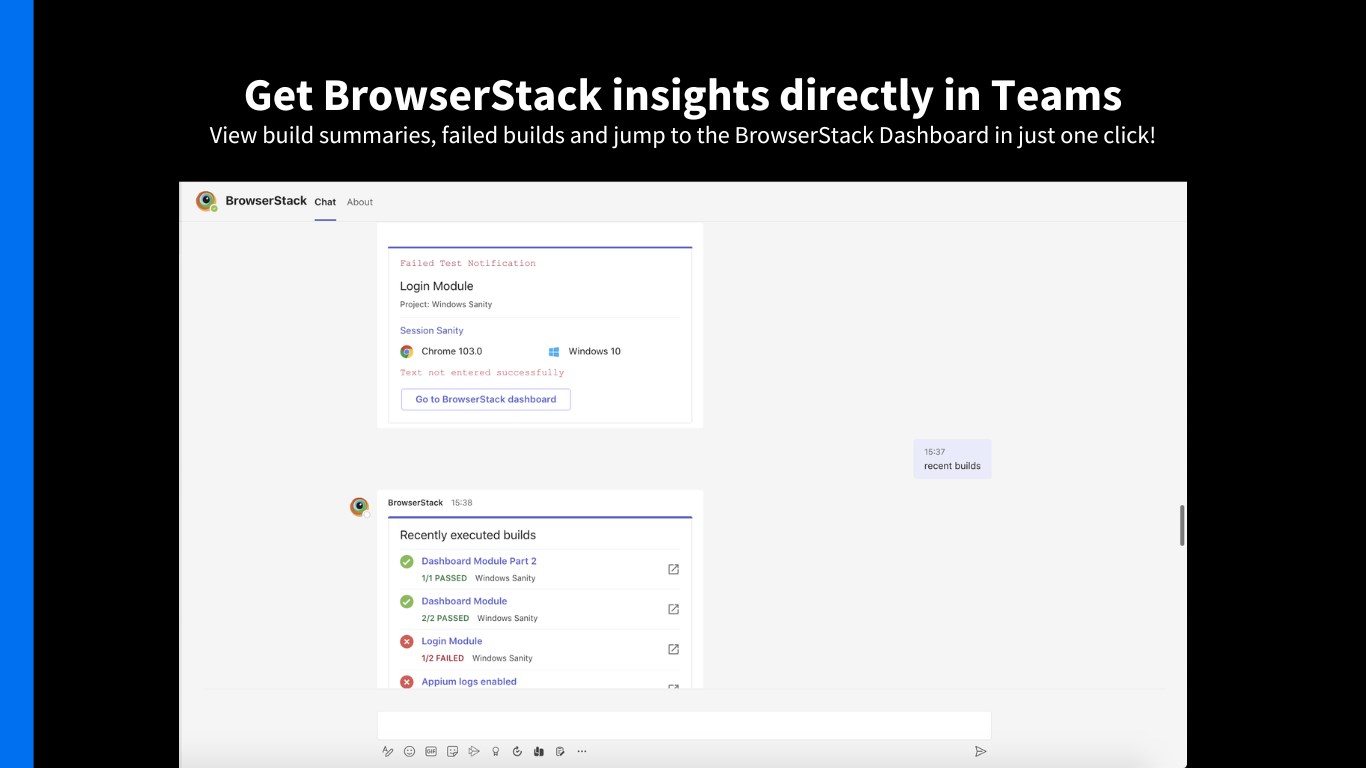This screenshot has height=768, width=1366.
Task: Click the Praise badge icon
Action: click(x=496, y=751)
